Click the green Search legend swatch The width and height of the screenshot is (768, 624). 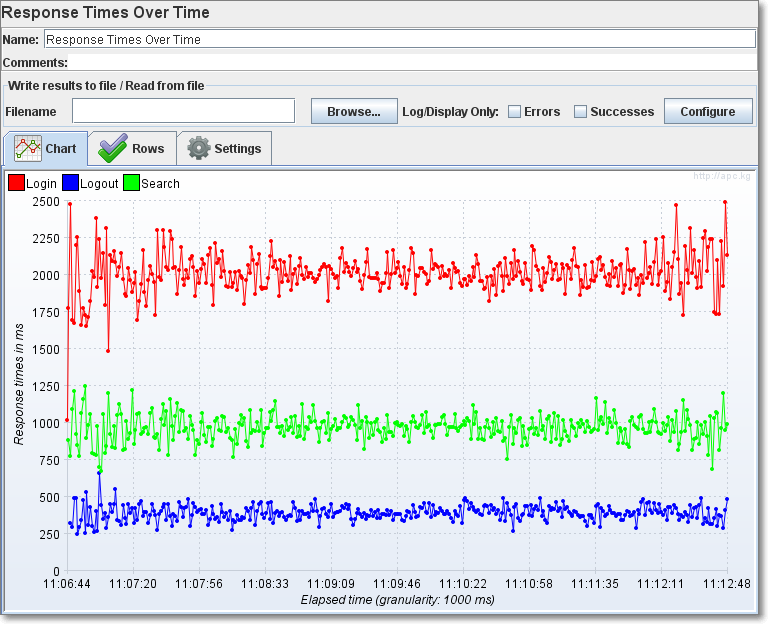131,183
